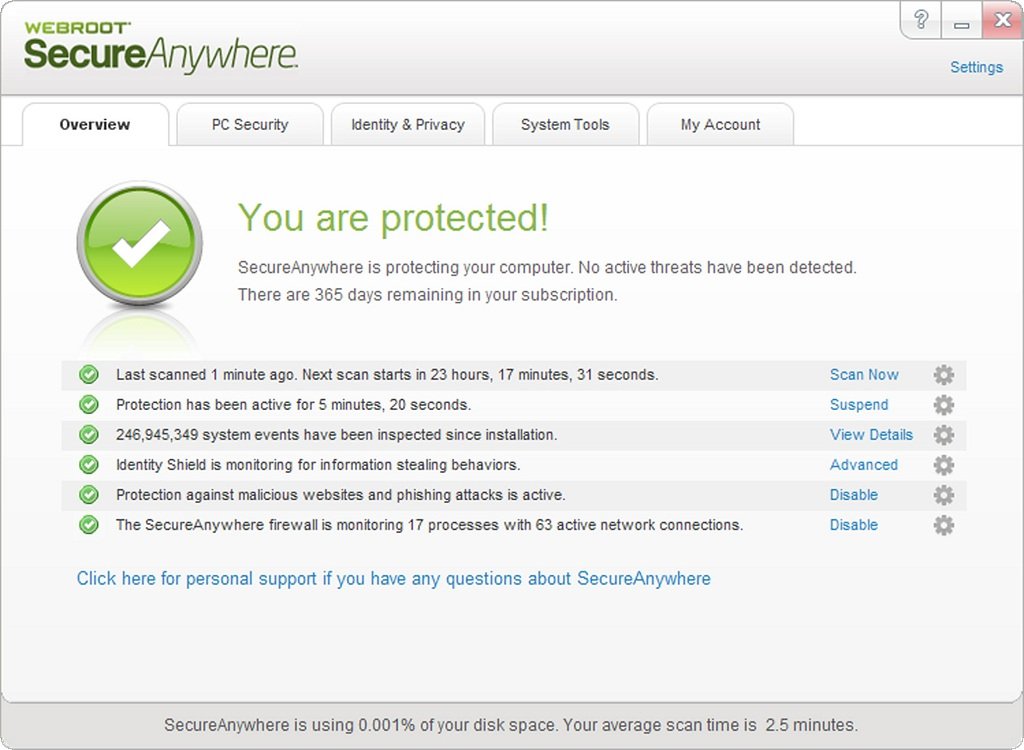
Task: Suspend the active protection
Action: [859, 405]
